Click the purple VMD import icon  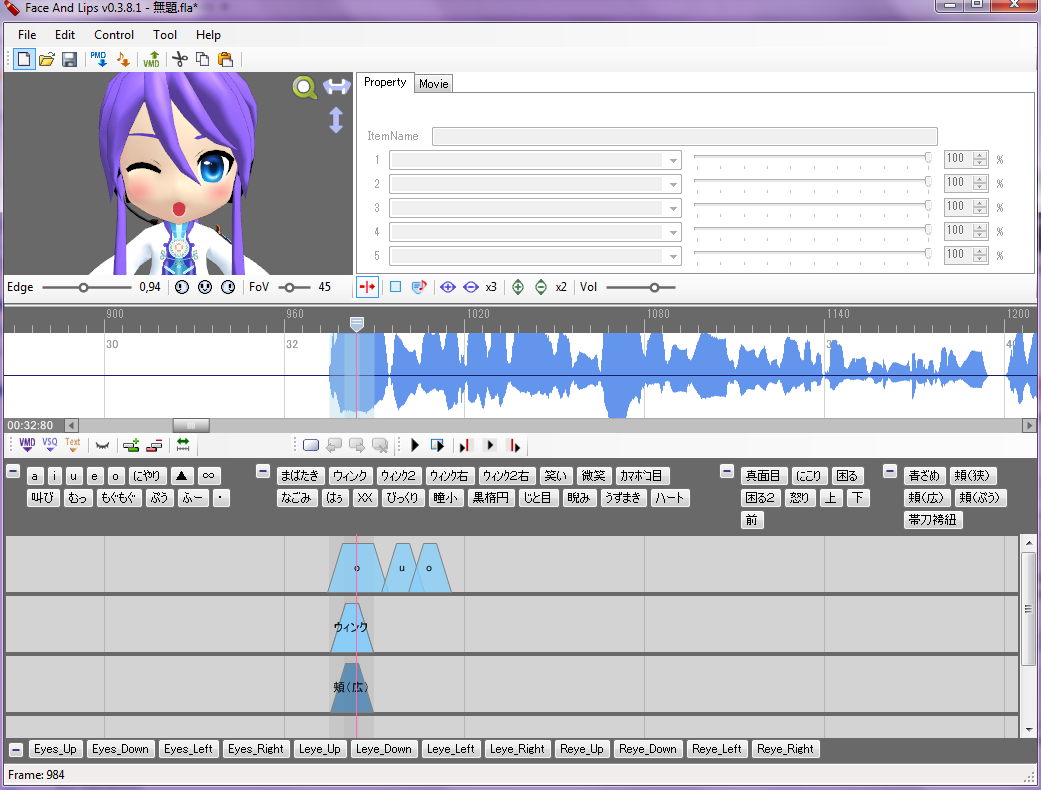click(27, 445)
